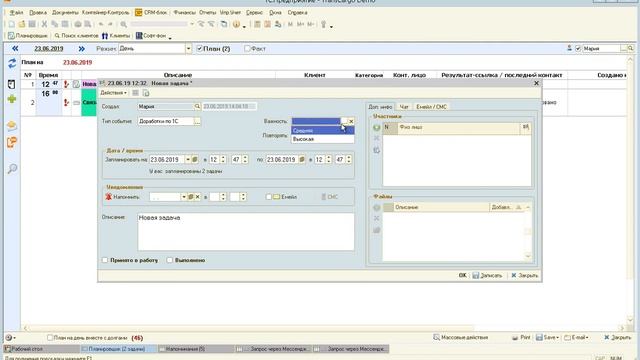640x360 pixels.
Task: Clear the reminder date with X
Action: click(x=198, y=197)
